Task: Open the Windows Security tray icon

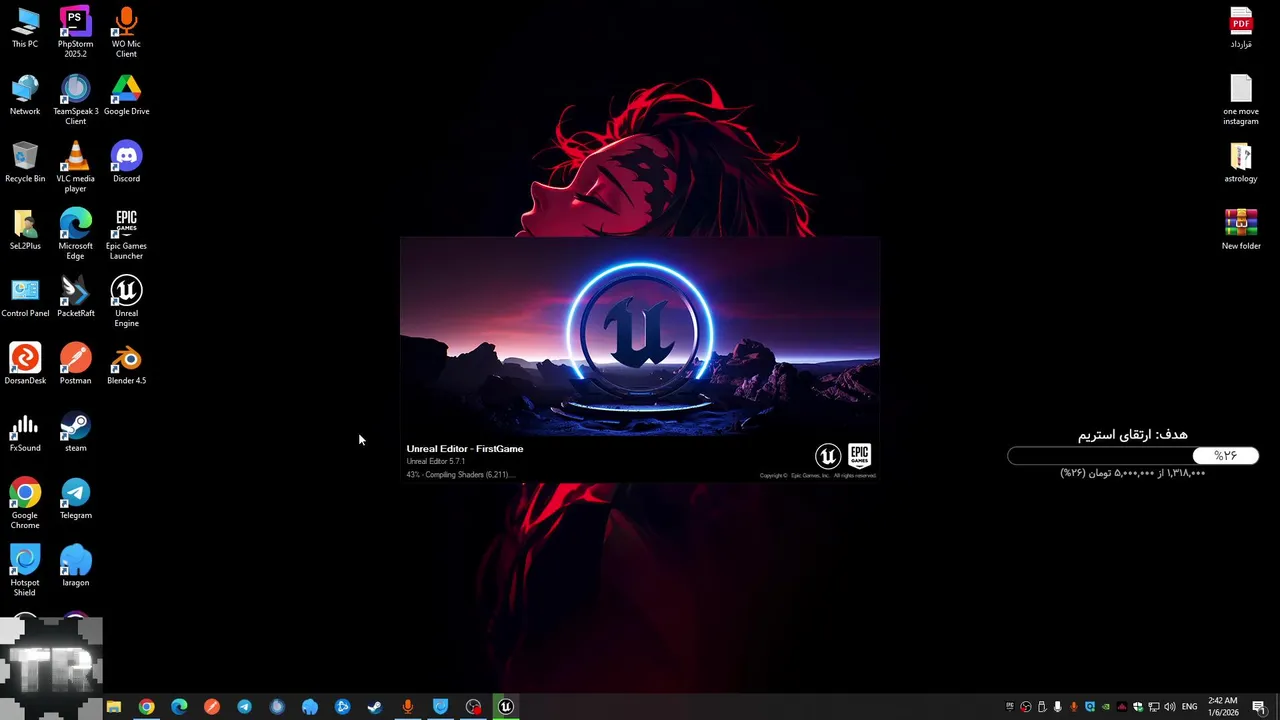Action: [x=1138, y=707]
